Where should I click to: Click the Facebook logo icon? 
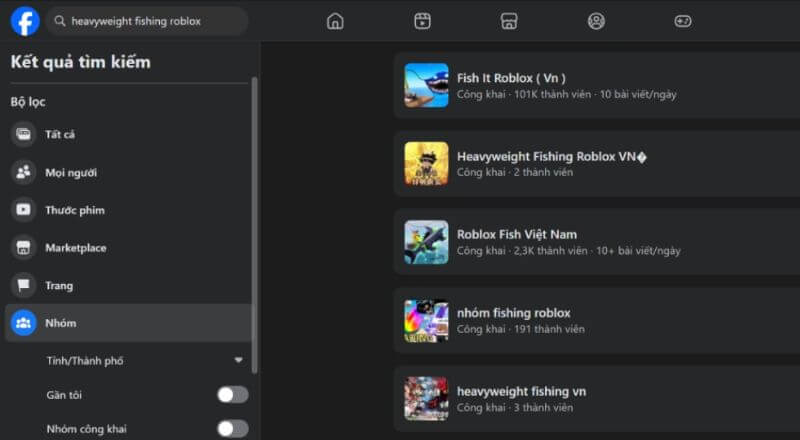[x=25, y=21]
